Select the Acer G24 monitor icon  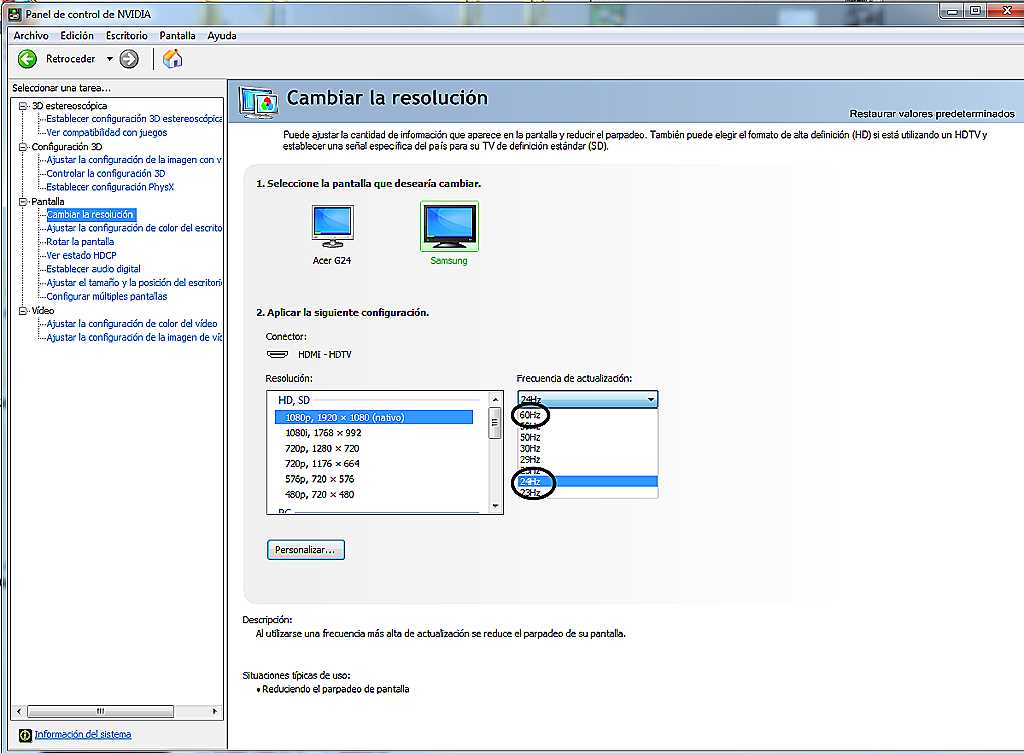click(x=332, y=226)
